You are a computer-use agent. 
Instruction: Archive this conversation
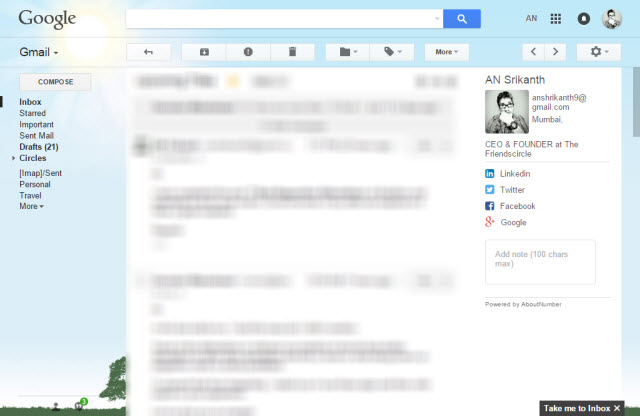(204, 52)
